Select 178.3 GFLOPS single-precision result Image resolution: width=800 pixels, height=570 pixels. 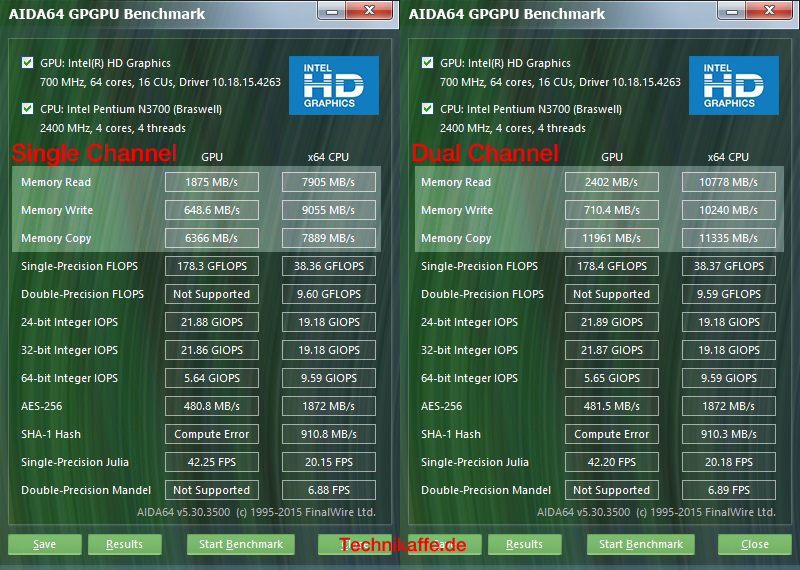(x=212, y=266)
